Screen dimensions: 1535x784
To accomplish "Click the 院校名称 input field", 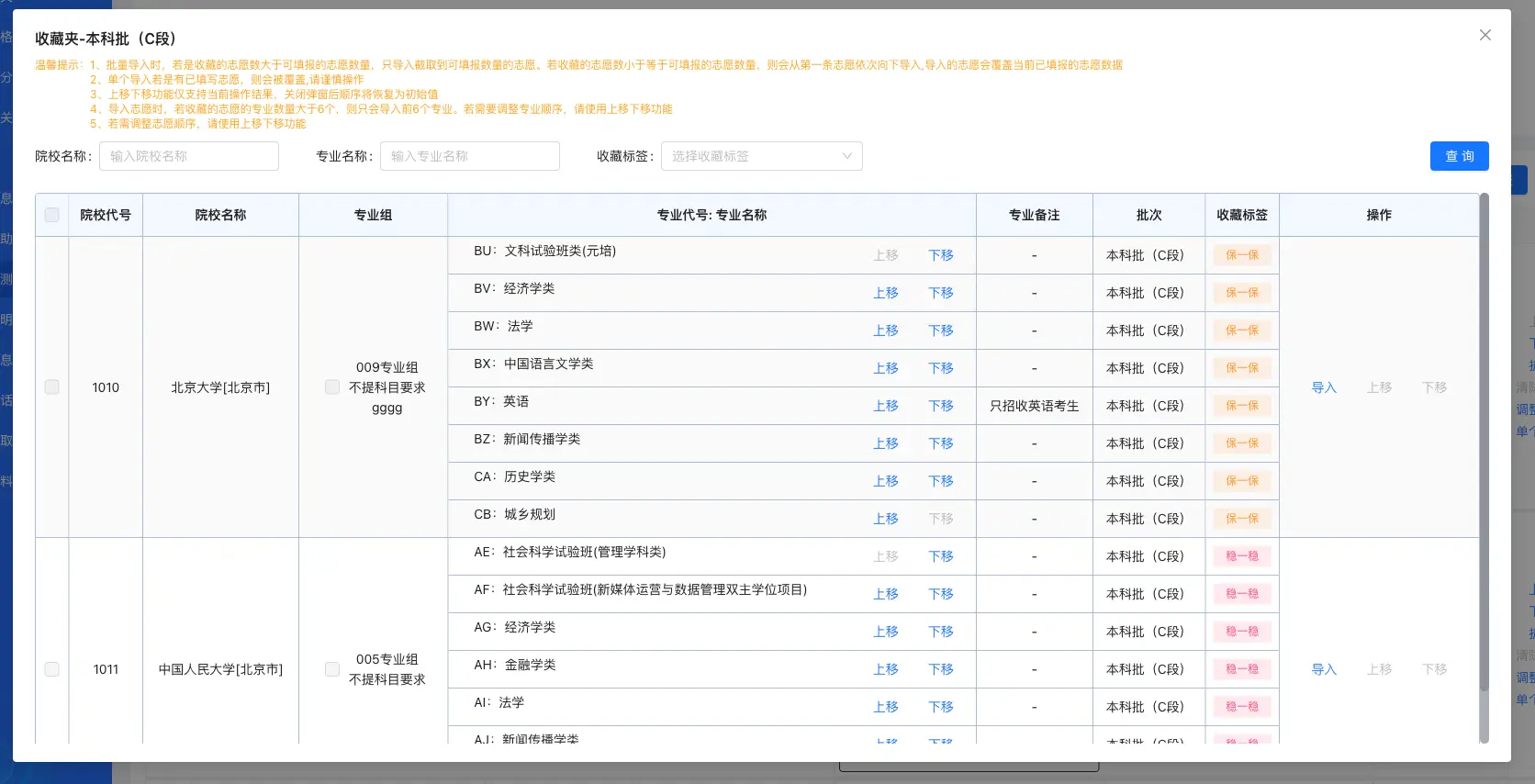I will click(x=189, y=156).
